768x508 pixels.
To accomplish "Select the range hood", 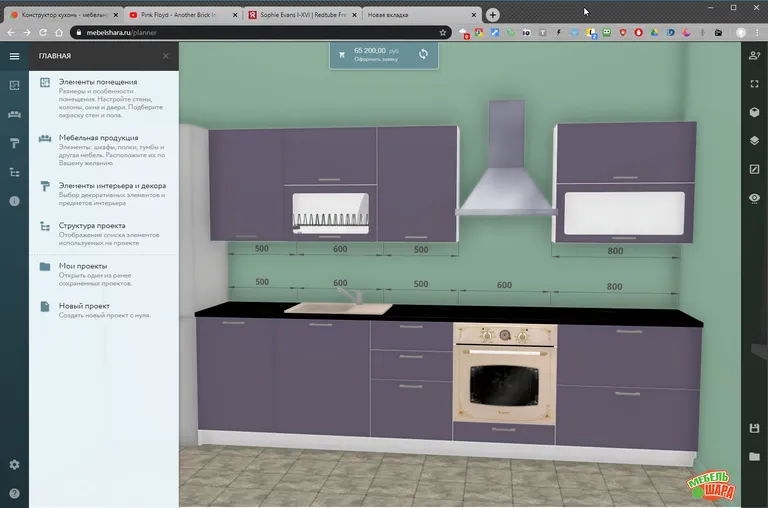I will tap(506, 159).
